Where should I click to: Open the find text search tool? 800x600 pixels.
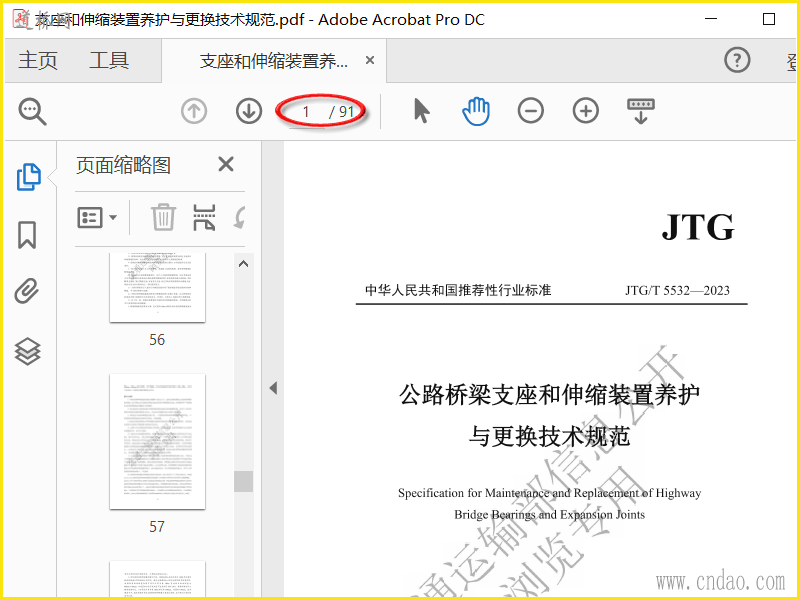point(33,111)
